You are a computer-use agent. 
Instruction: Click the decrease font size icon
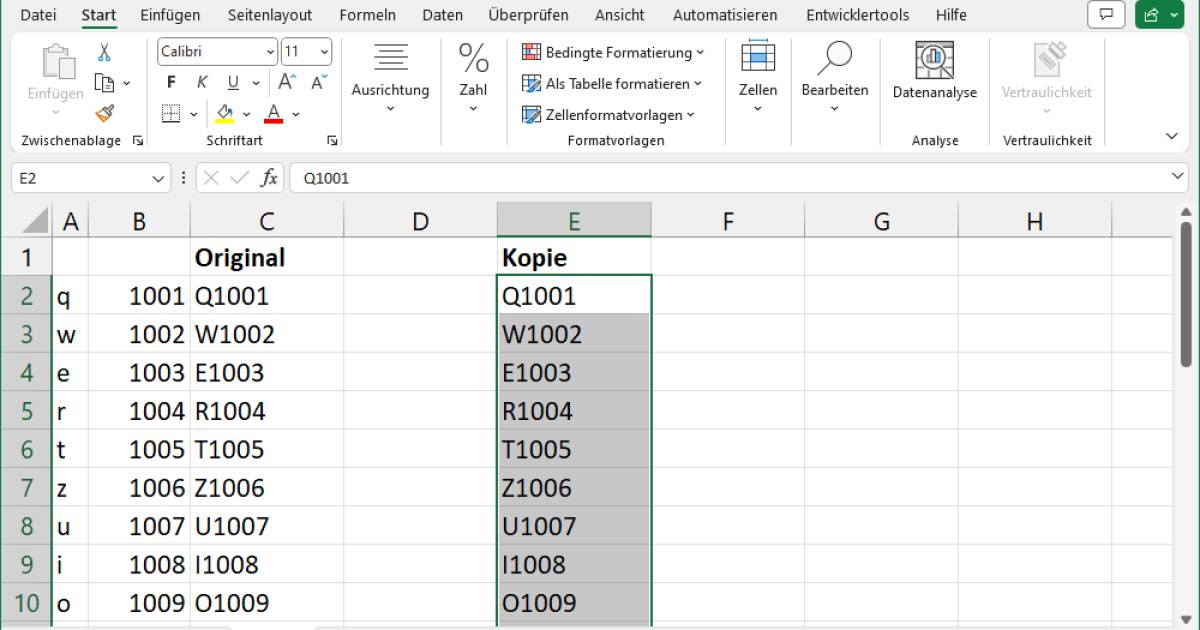[319, 82]
